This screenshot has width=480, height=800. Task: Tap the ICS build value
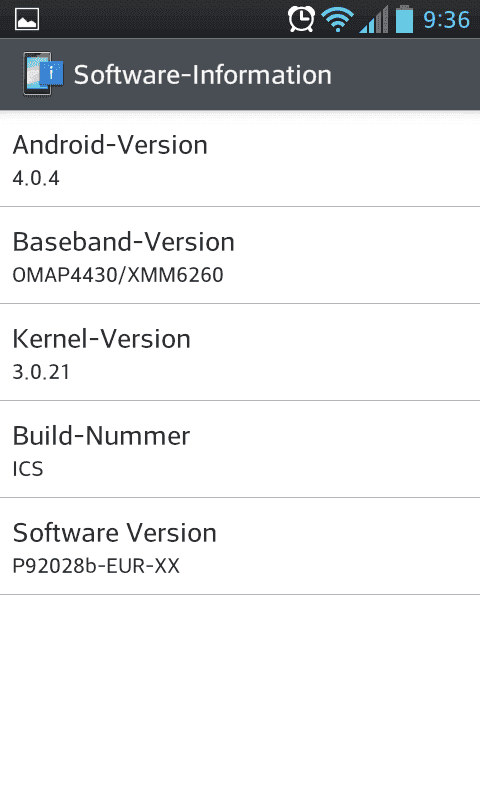coord(28,469)
